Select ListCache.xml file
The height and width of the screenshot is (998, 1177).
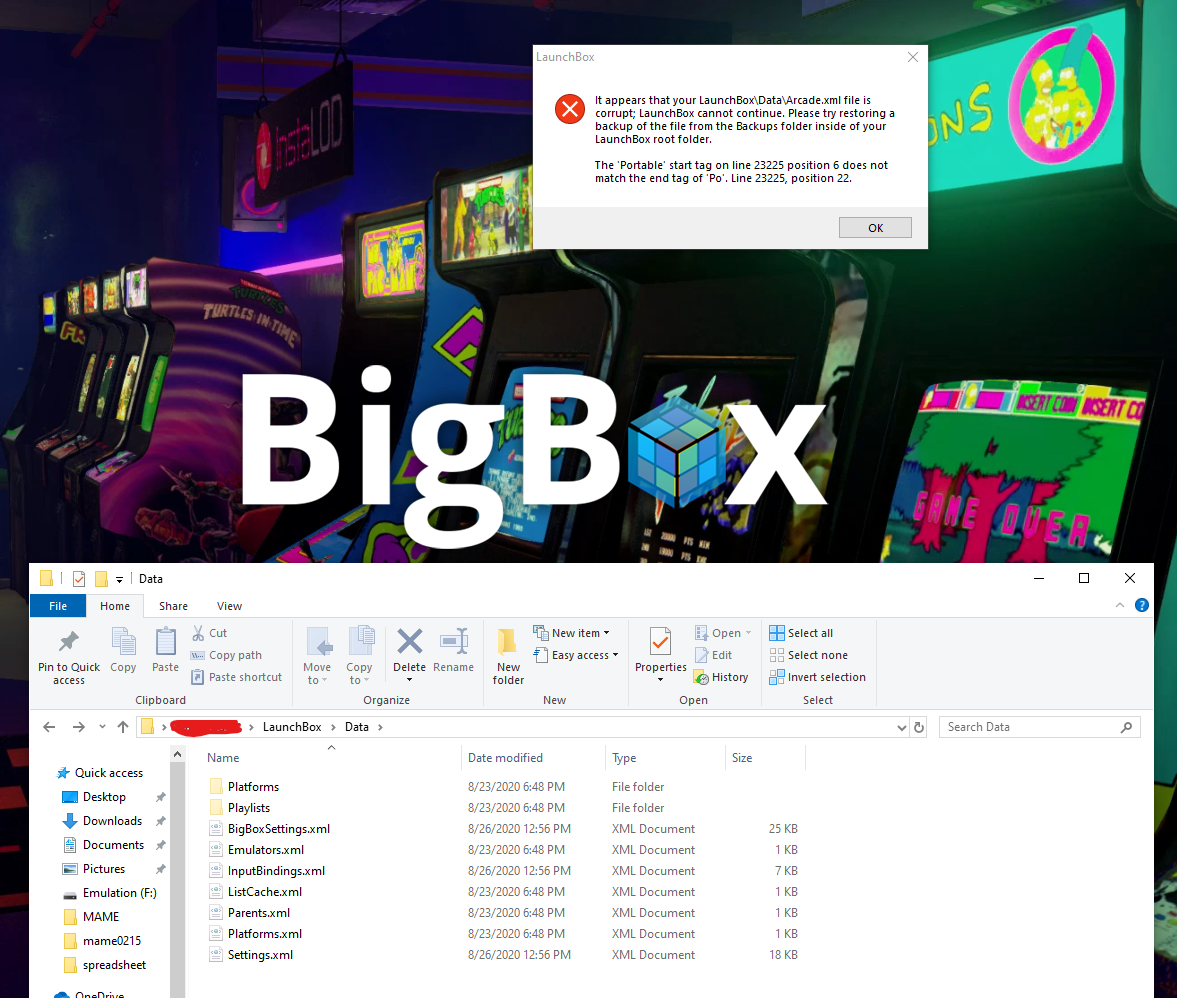[264, 891]
